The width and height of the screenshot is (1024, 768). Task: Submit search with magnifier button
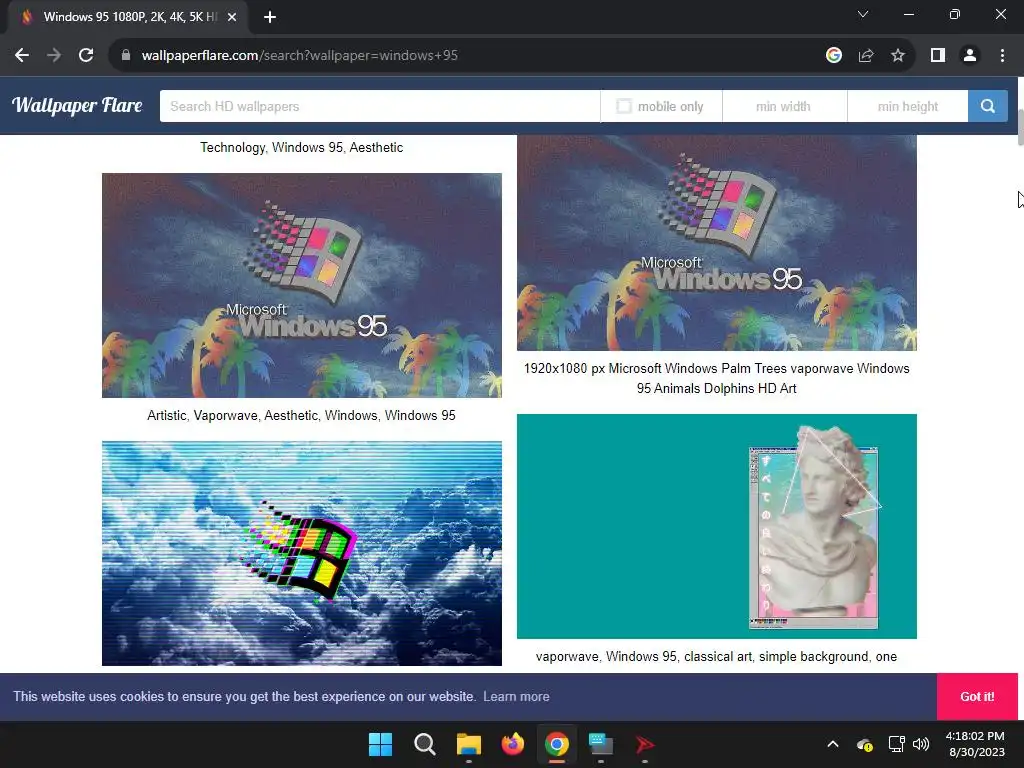(987, 106)
